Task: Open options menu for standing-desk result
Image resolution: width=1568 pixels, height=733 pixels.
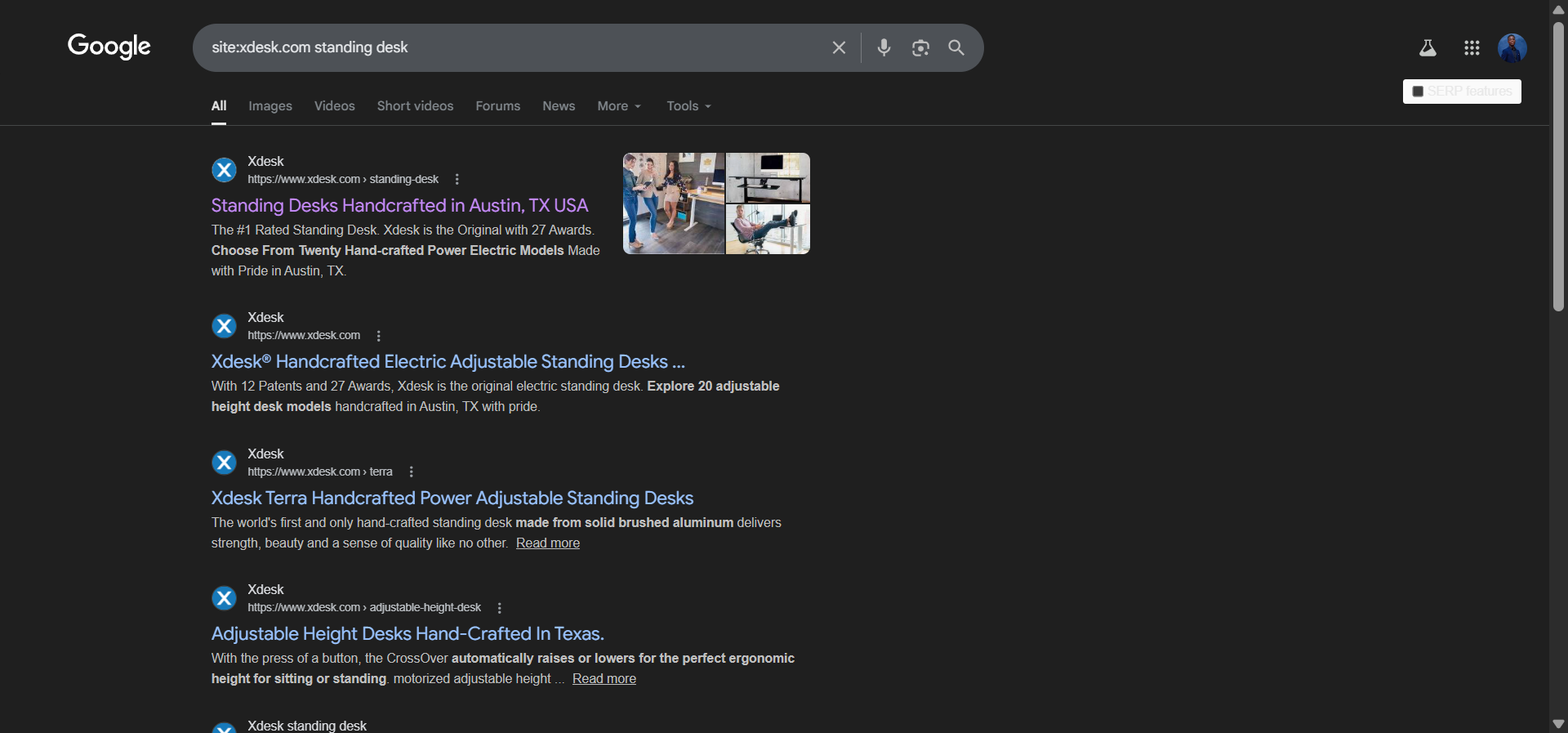Action: pos(457,180)
